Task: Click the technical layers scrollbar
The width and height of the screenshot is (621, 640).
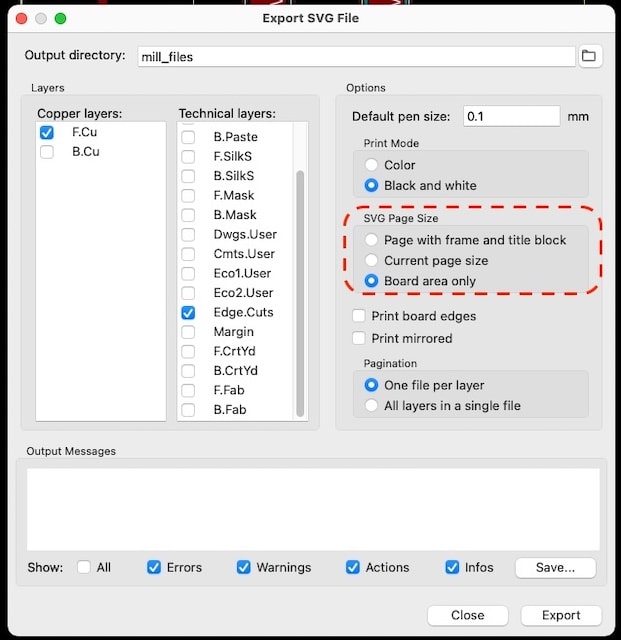Action: [300, 293]
